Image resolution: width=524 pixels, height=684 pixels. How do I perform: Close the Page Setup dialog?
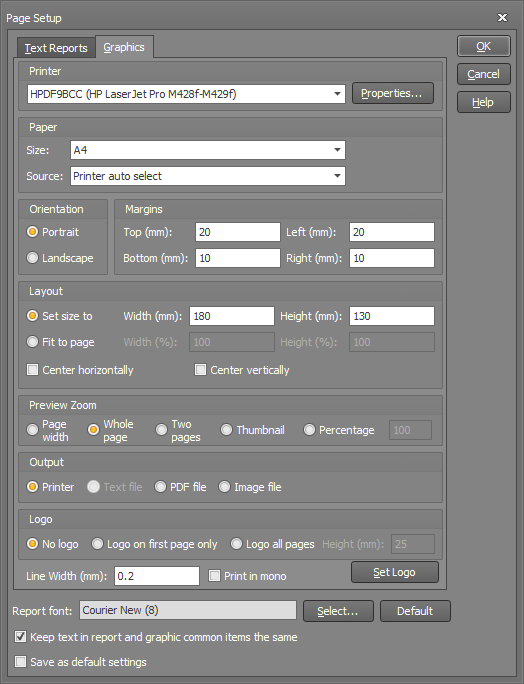[x=503, y=17]
